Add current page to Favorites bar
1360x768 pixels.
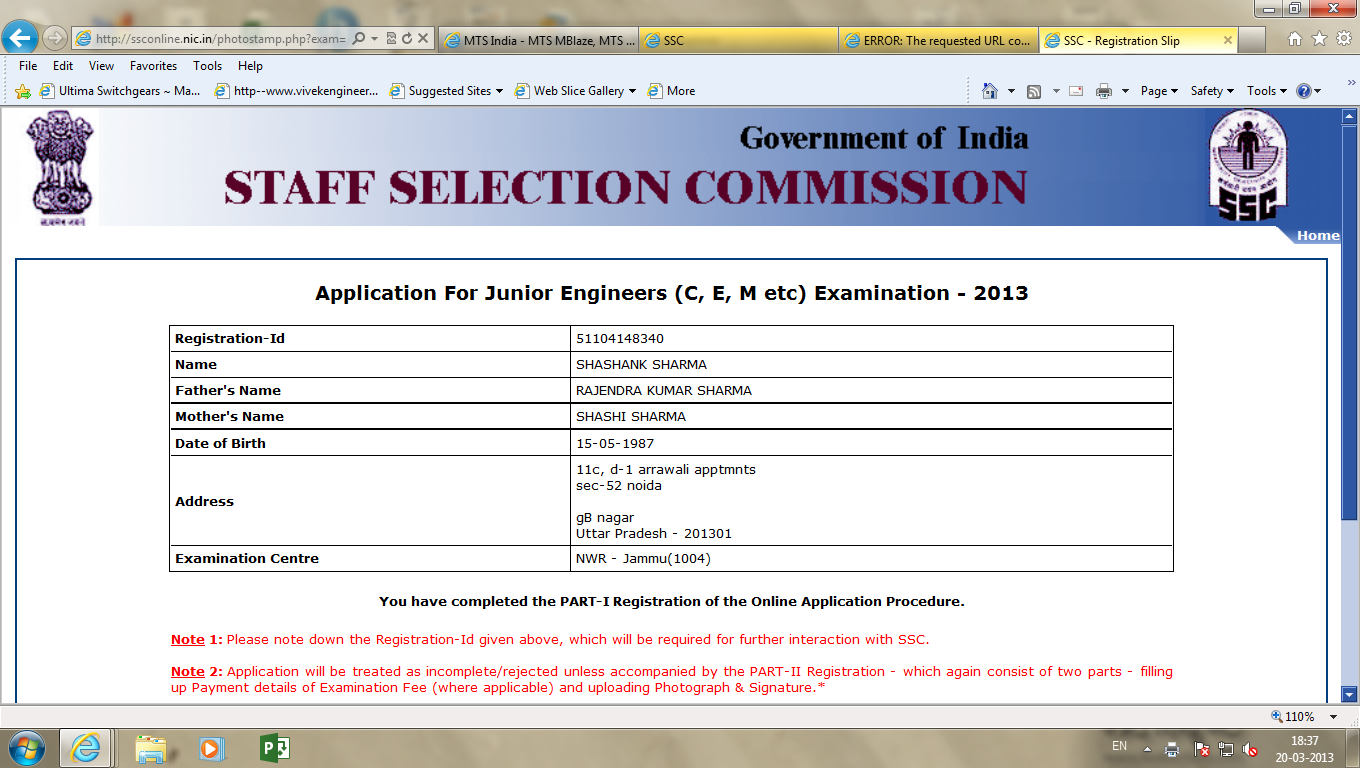(x=23, y=91)
